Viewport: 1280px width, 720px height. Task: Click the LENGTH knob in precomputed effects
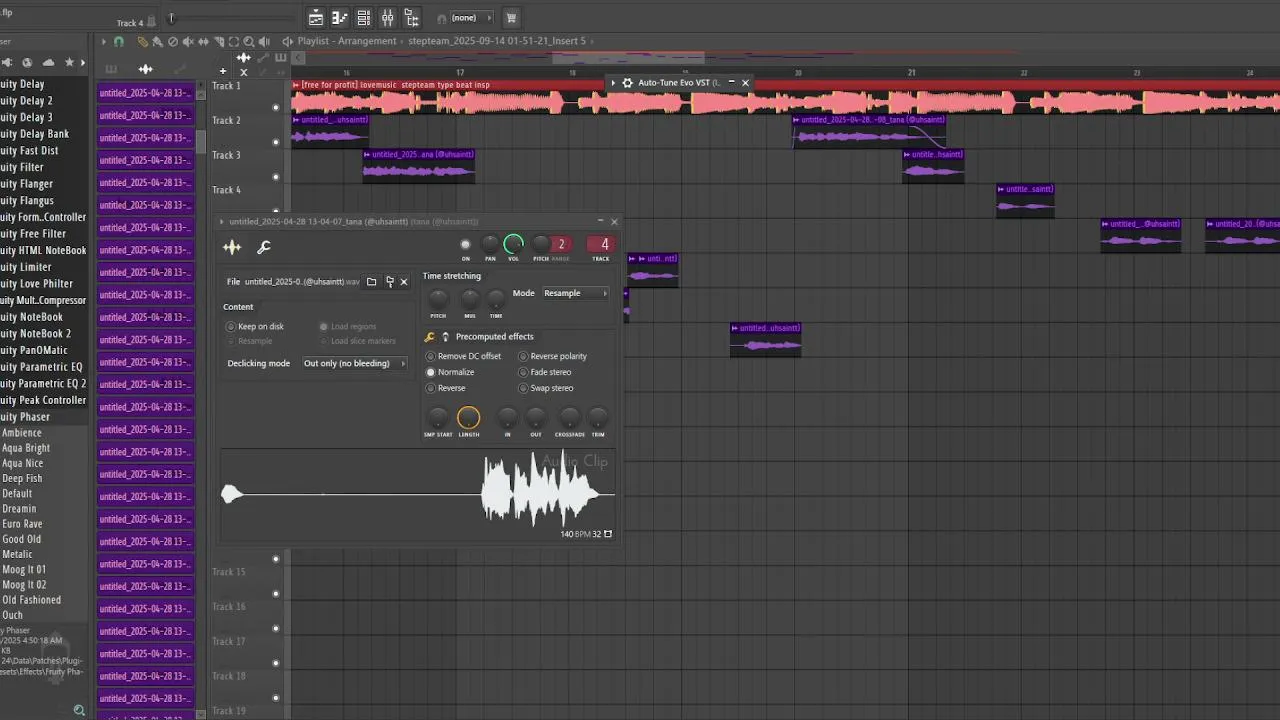468,418
